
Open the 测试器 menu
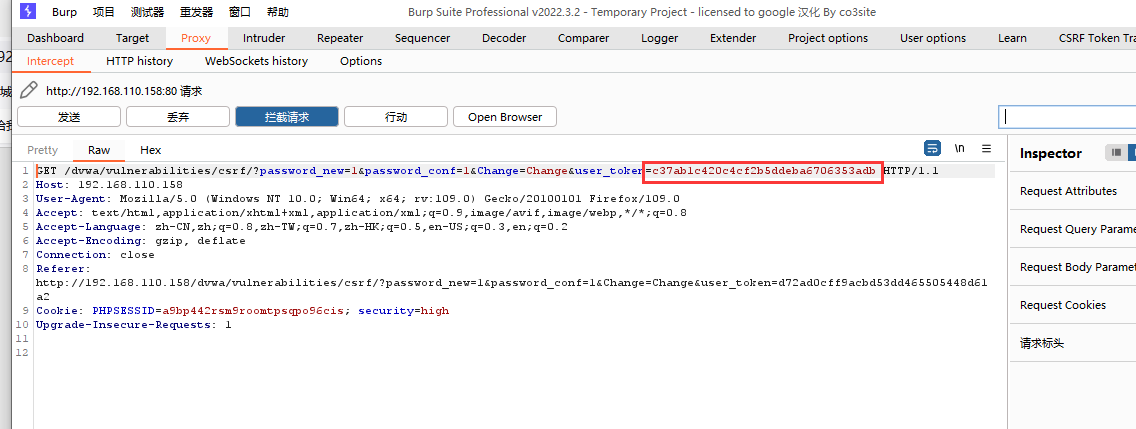coord(148,12)
